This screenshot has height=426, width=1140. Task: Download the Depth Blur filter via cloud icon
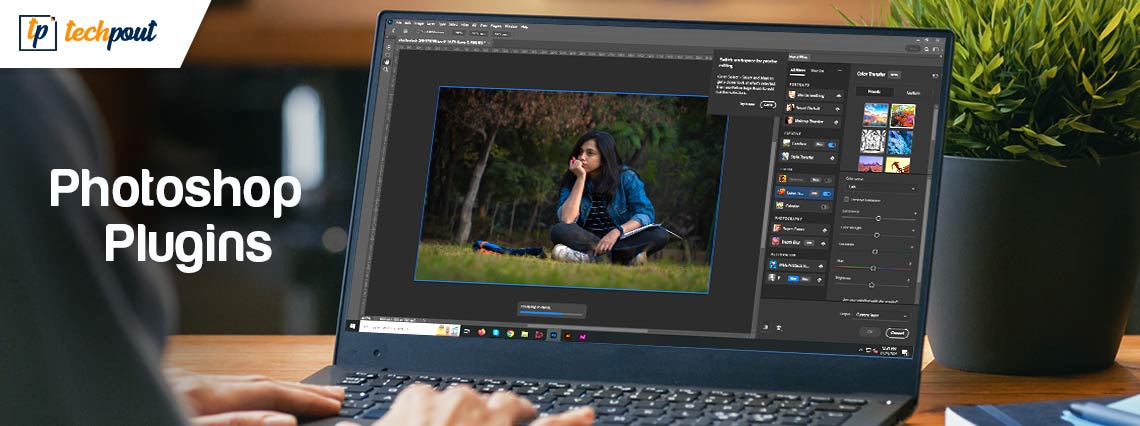[823, 244]
